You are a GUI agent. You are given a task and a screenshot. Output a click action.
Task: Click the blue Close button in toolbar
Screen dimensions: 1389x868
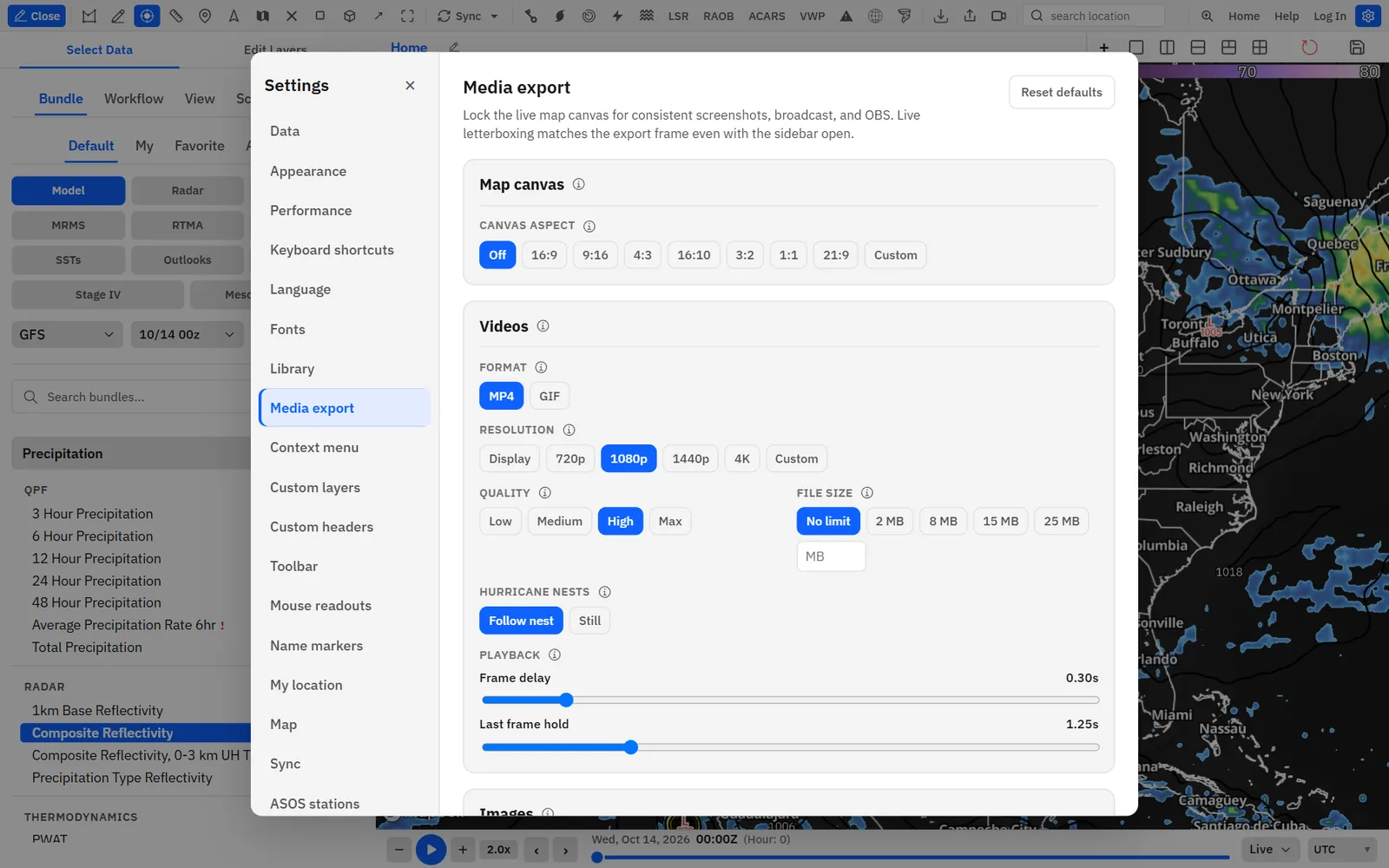[36, 16]
